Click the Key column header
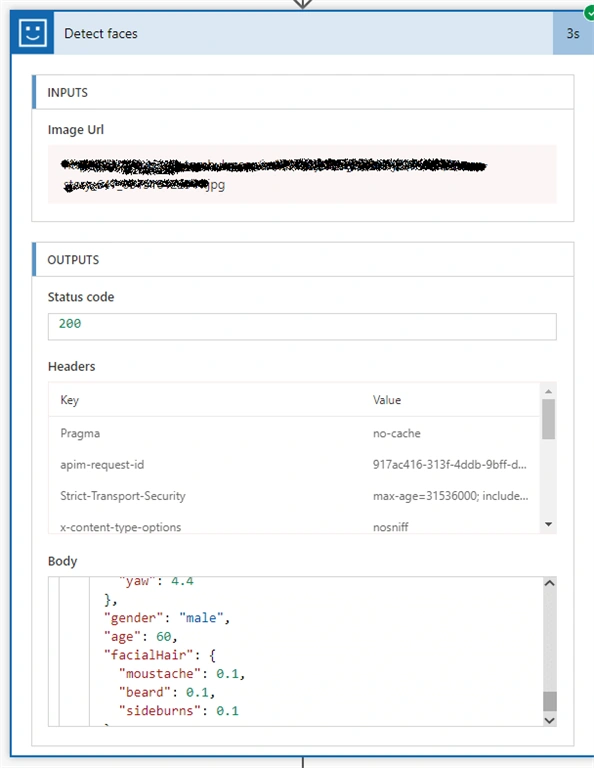Image resolution: width=594 pixels, height=768 pixels. 70,400
